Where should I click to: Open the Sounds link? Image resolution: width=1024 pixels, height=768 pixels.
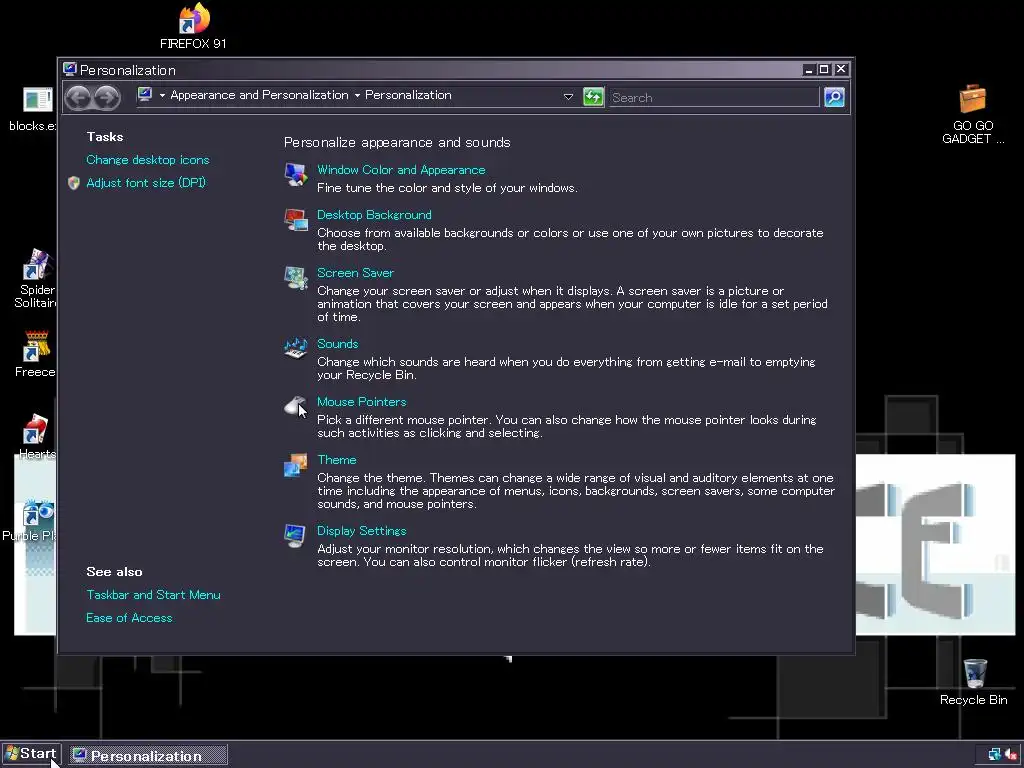tap(338, 344)
